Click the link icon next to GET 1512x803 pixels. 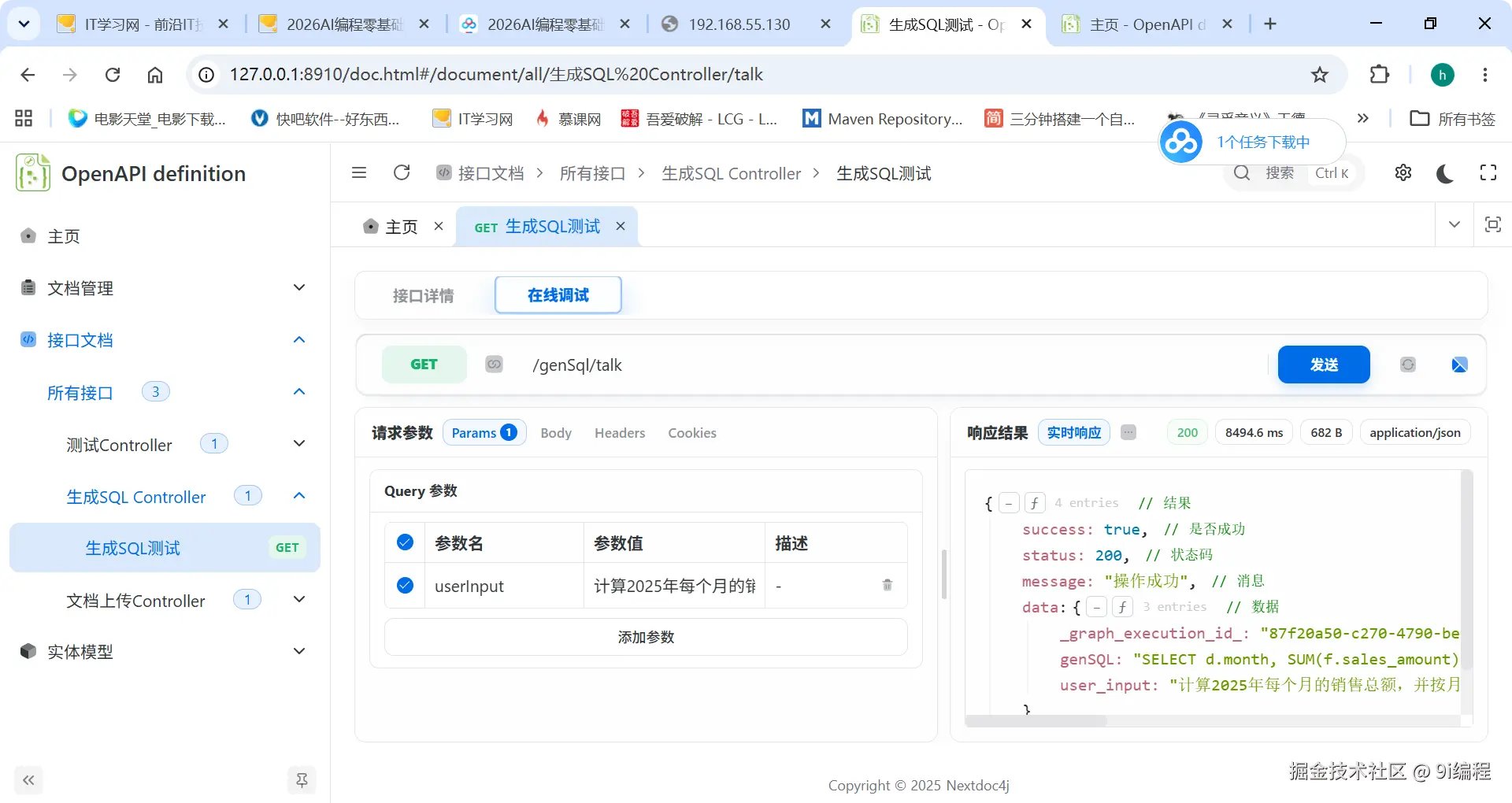(494, 364)
